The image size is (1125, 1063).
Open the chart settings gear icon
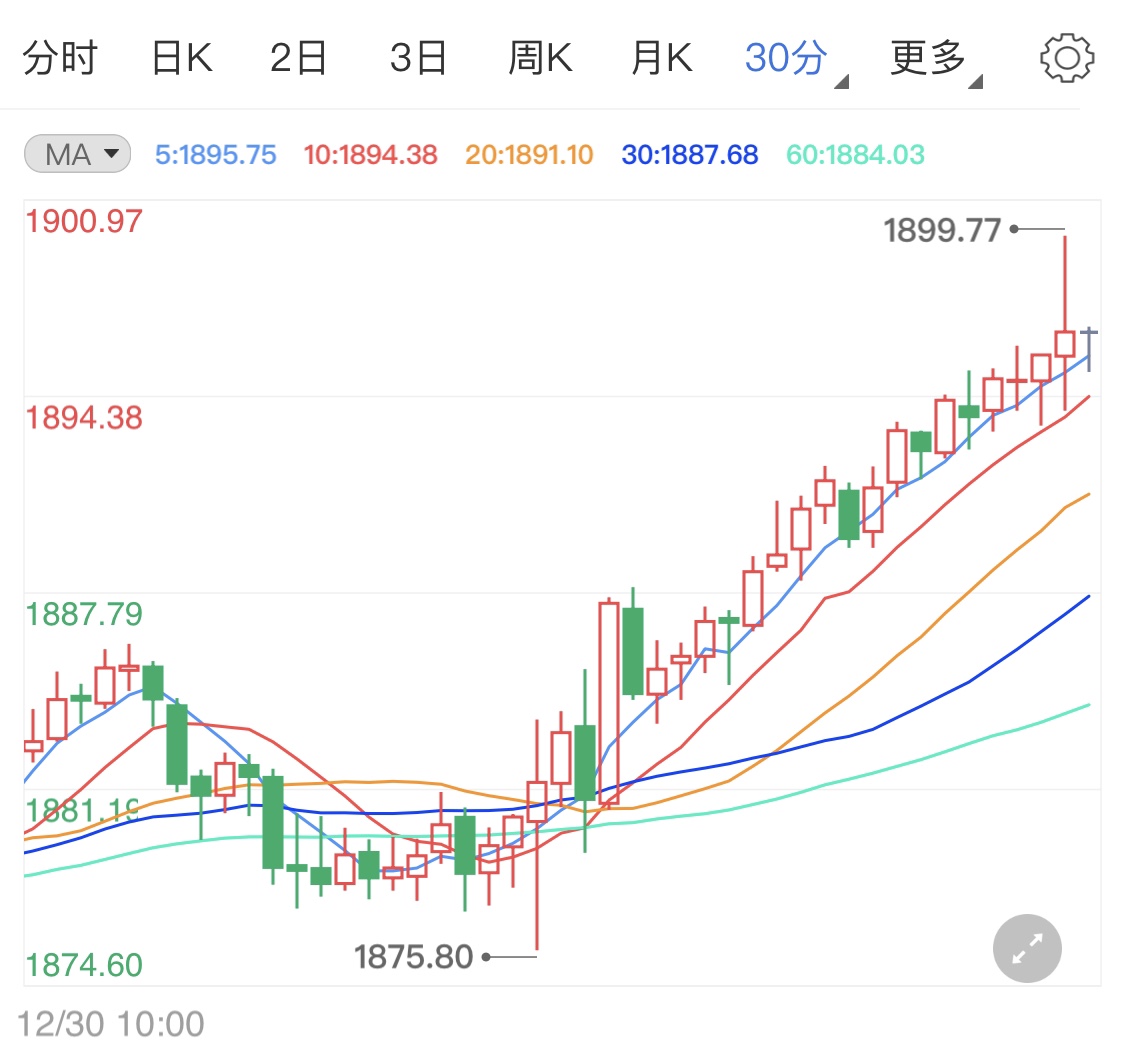[x=1067, y=57]
